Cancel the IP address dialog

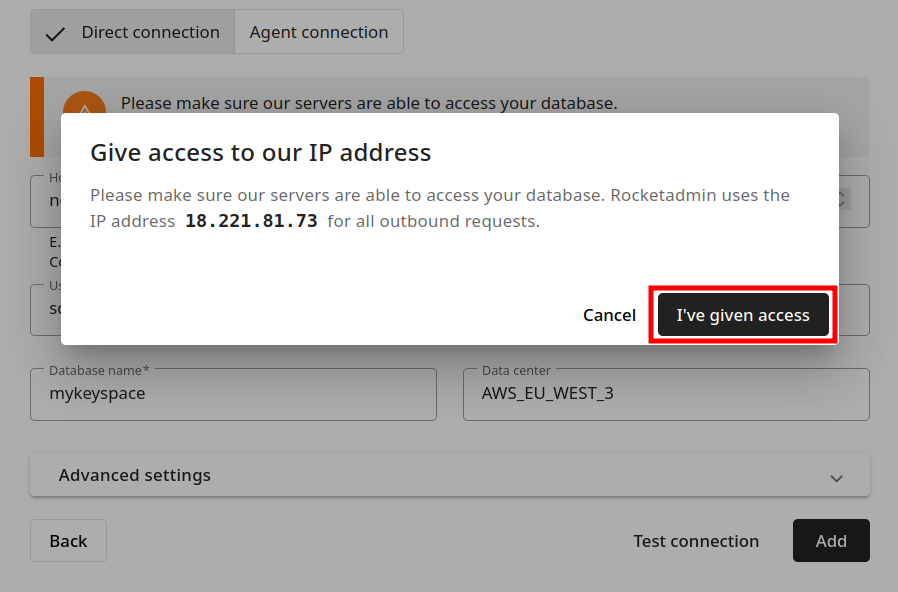[x=609, y=315]
